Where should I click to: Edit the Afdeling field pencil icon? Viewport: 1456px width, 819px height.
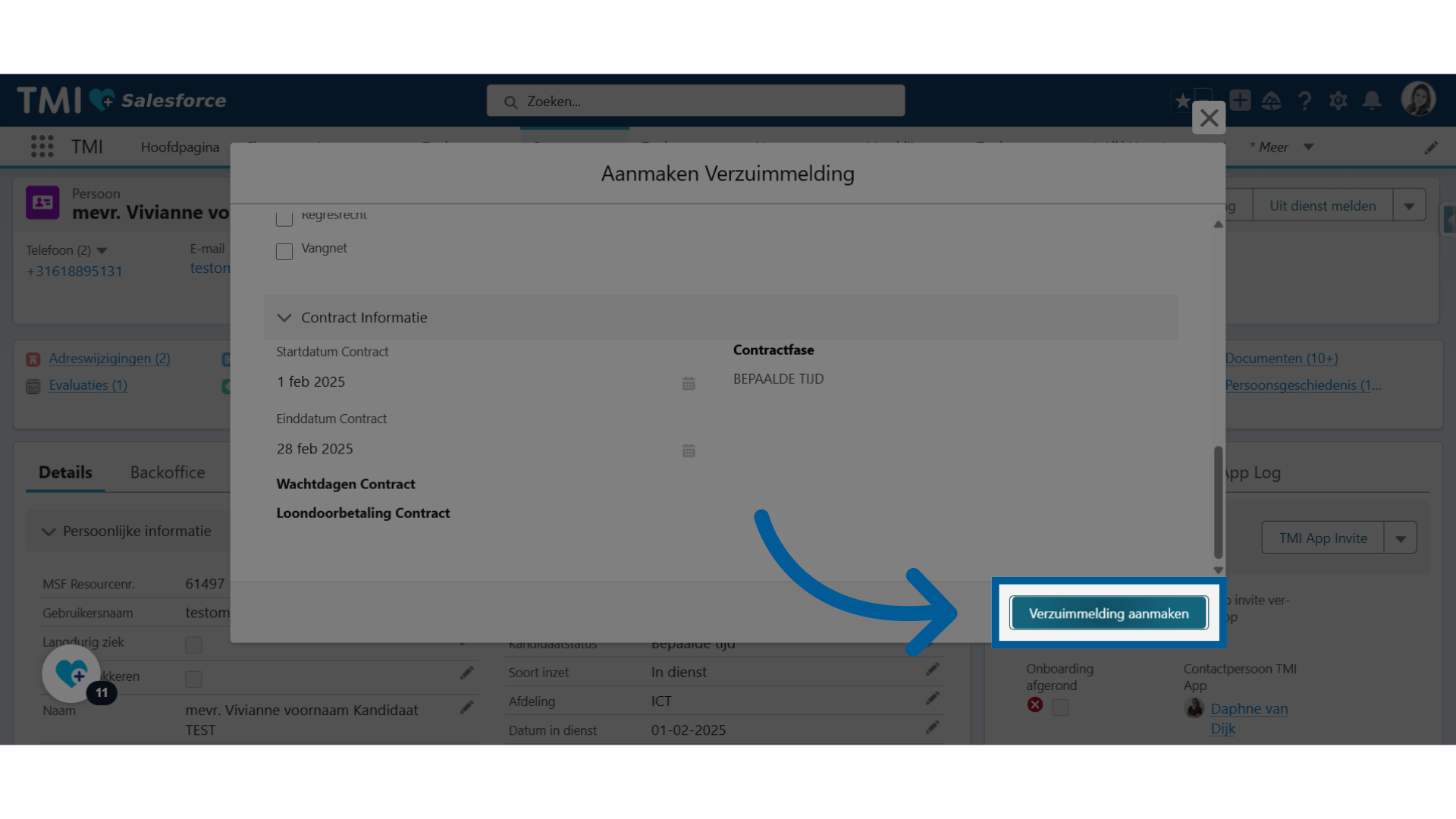933,698
